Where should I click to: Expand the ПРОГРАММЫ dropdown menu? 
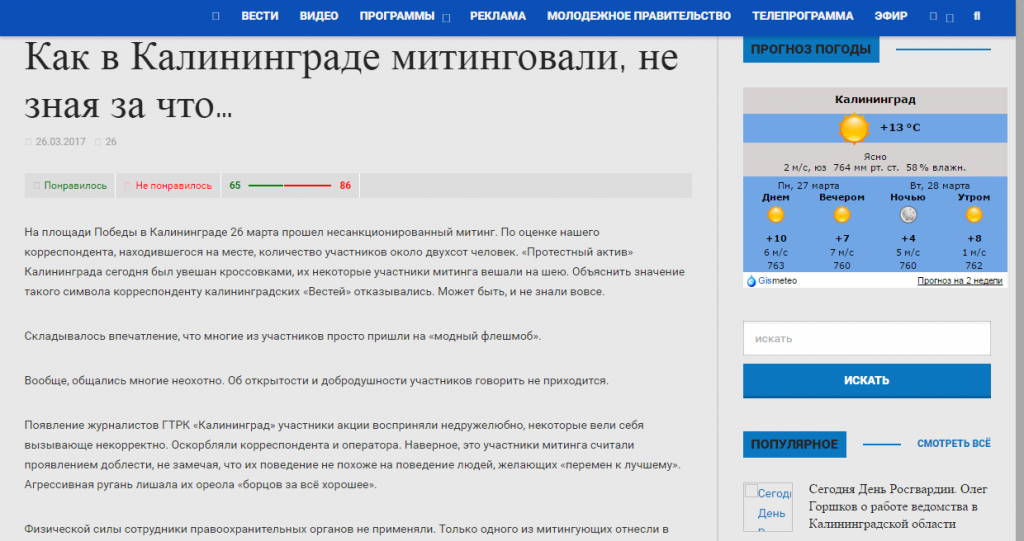click(x=446, y=17)
